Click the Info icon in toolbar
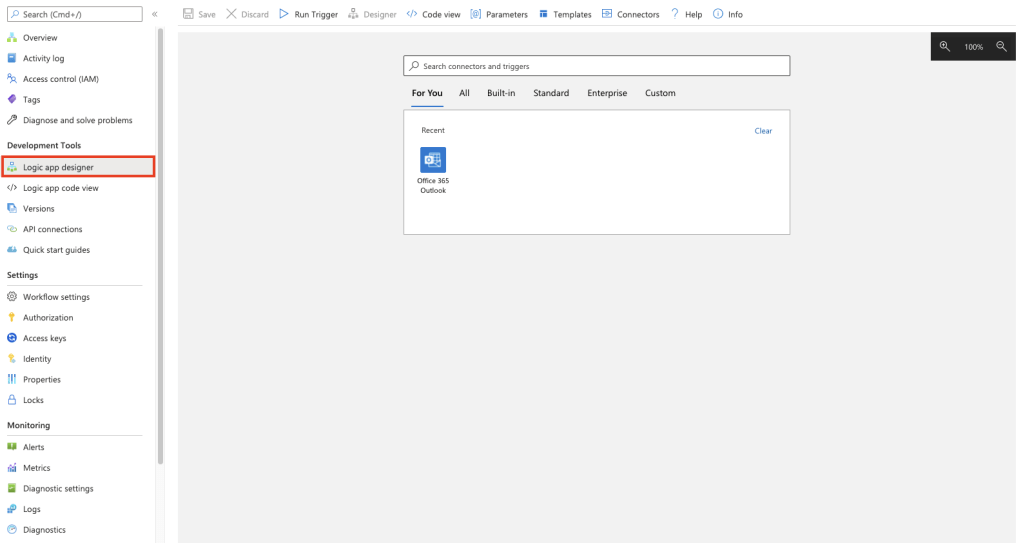 [727, 15]
